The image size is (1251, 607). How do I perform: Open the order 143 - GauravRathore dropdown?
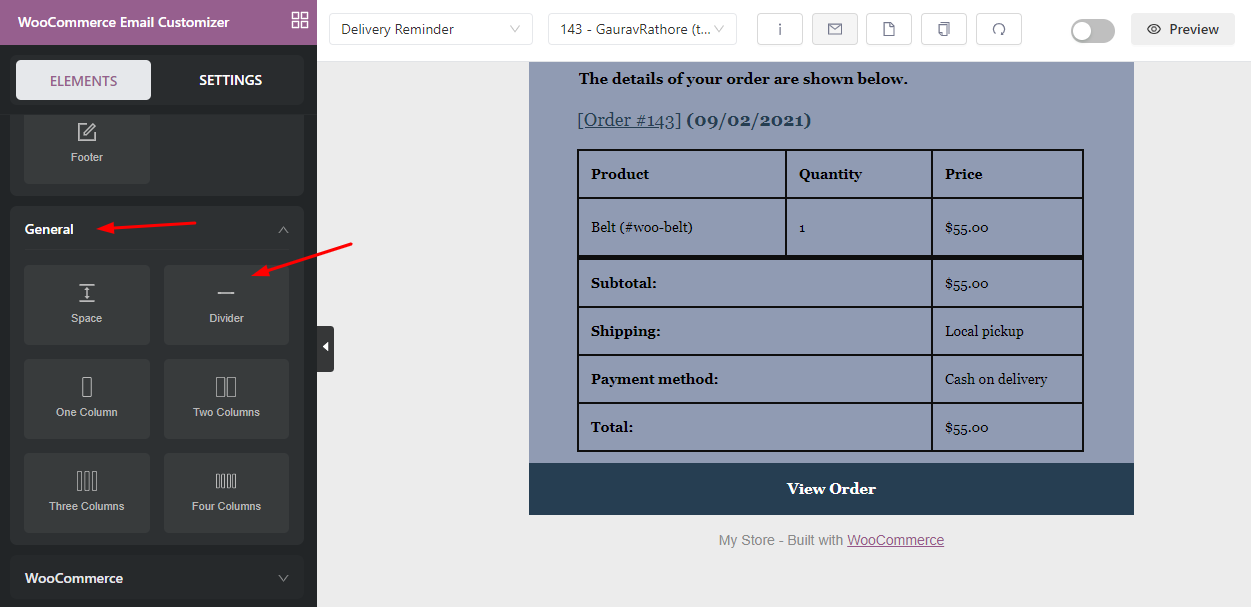[642, 29]
